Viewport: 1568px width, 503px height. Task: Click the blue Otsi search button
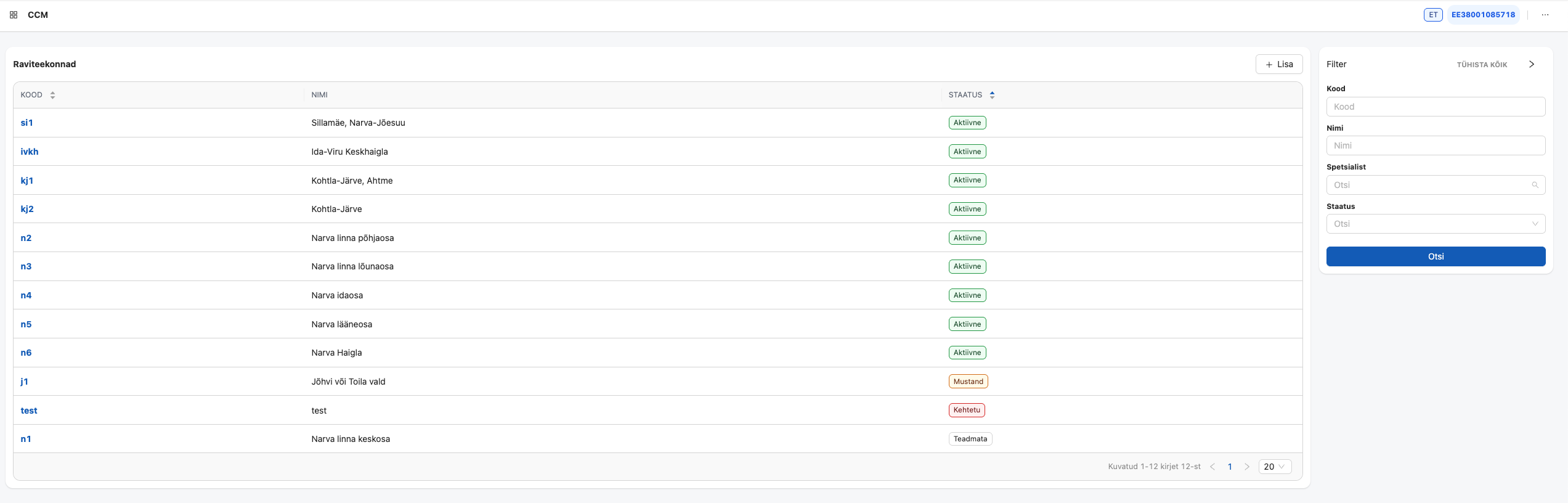point(1436,256)
